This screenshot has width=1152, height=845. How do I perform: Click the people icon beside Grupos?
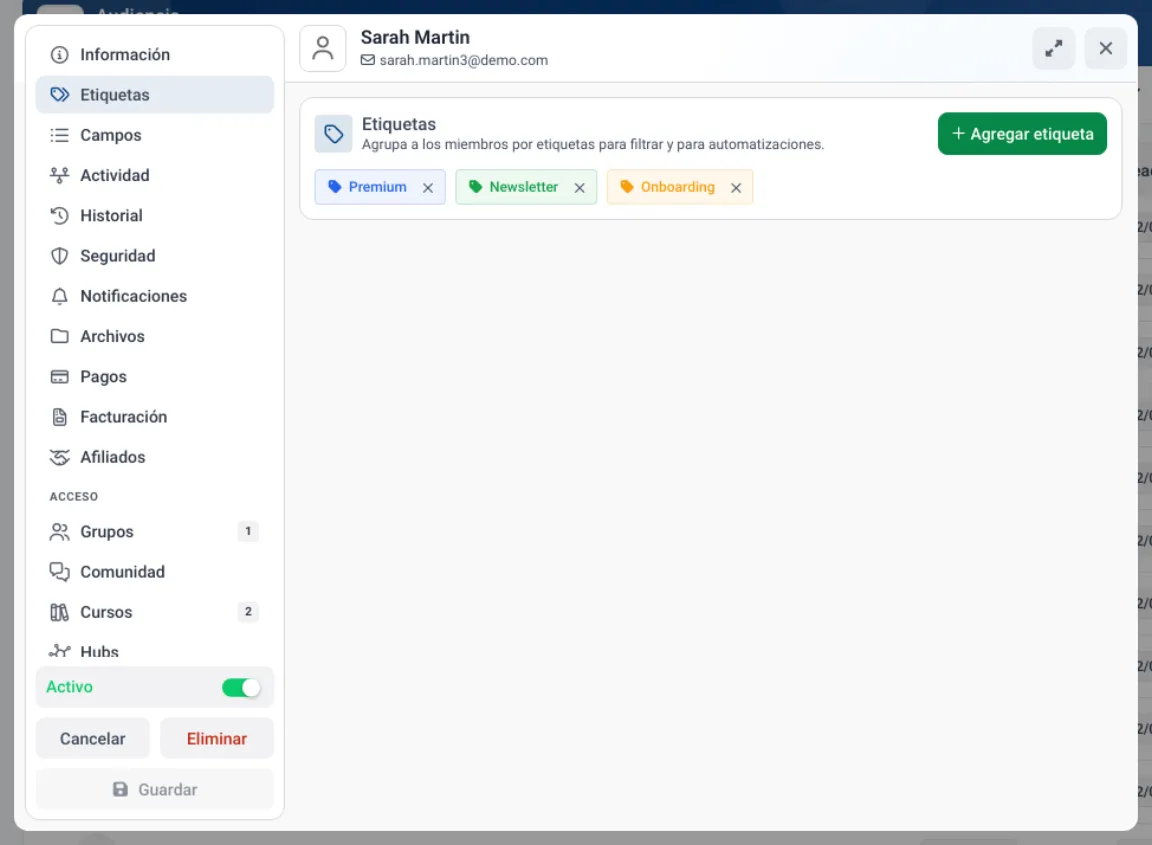pyautogui.click(x=60, y=531)
